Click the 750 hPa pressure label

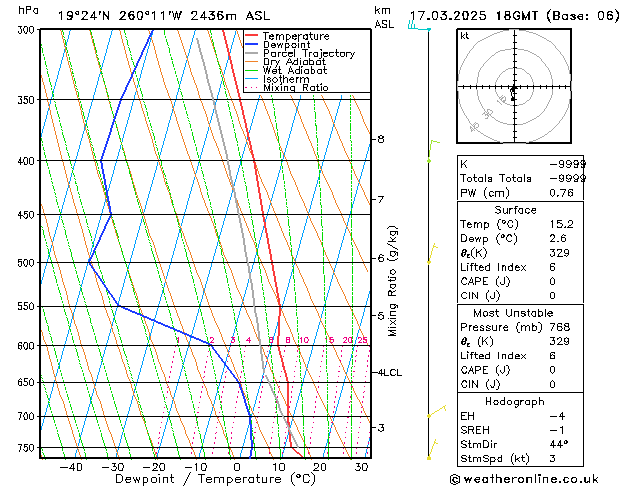click(28, 448)
